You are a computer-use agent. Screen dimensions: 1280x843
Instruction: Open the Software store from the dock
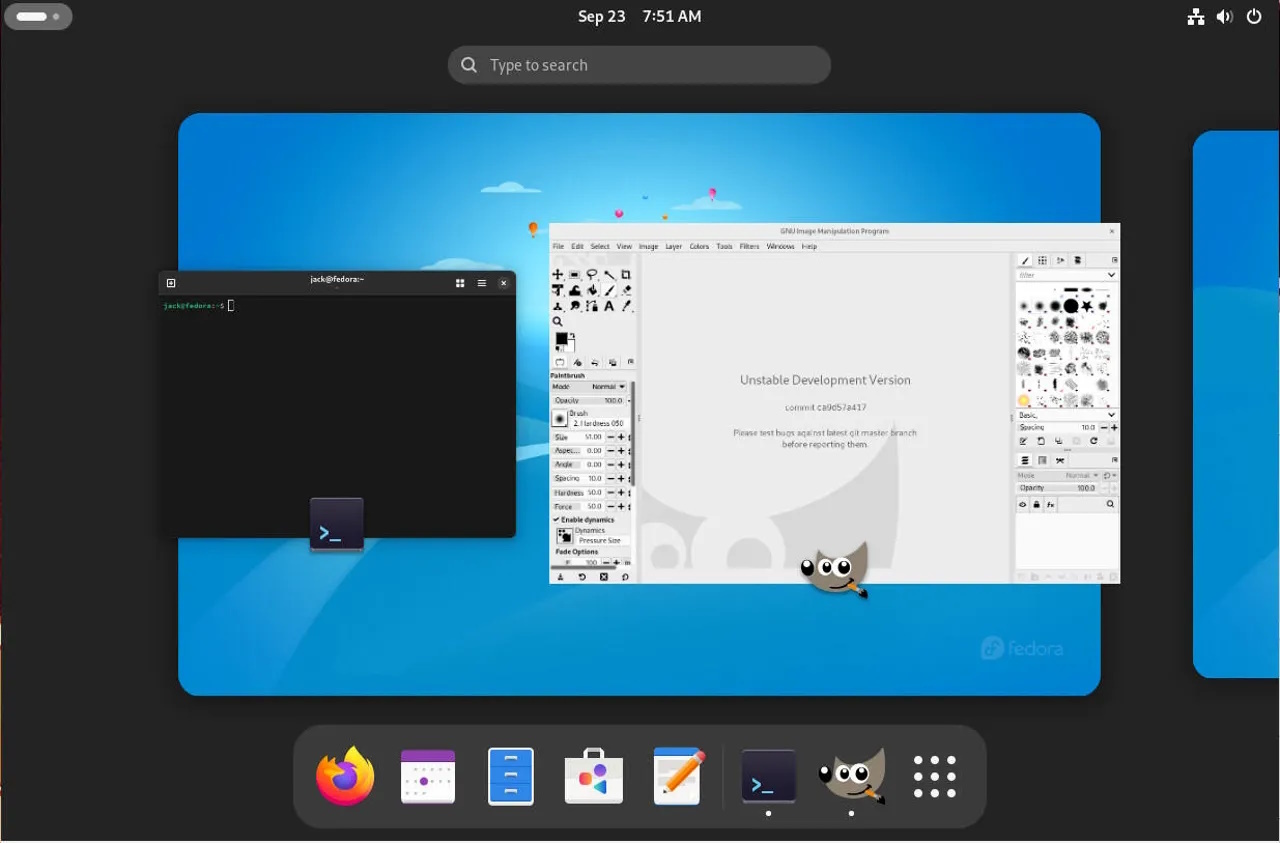(594, 777)
